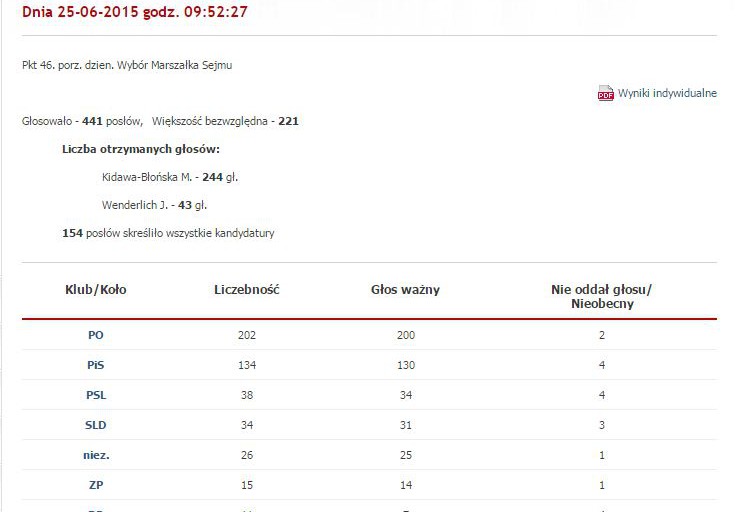This screenshot has width=737, height=512.
Task: Click the Liczba otrzymanych głosów heading
Action: click(141, 149)
